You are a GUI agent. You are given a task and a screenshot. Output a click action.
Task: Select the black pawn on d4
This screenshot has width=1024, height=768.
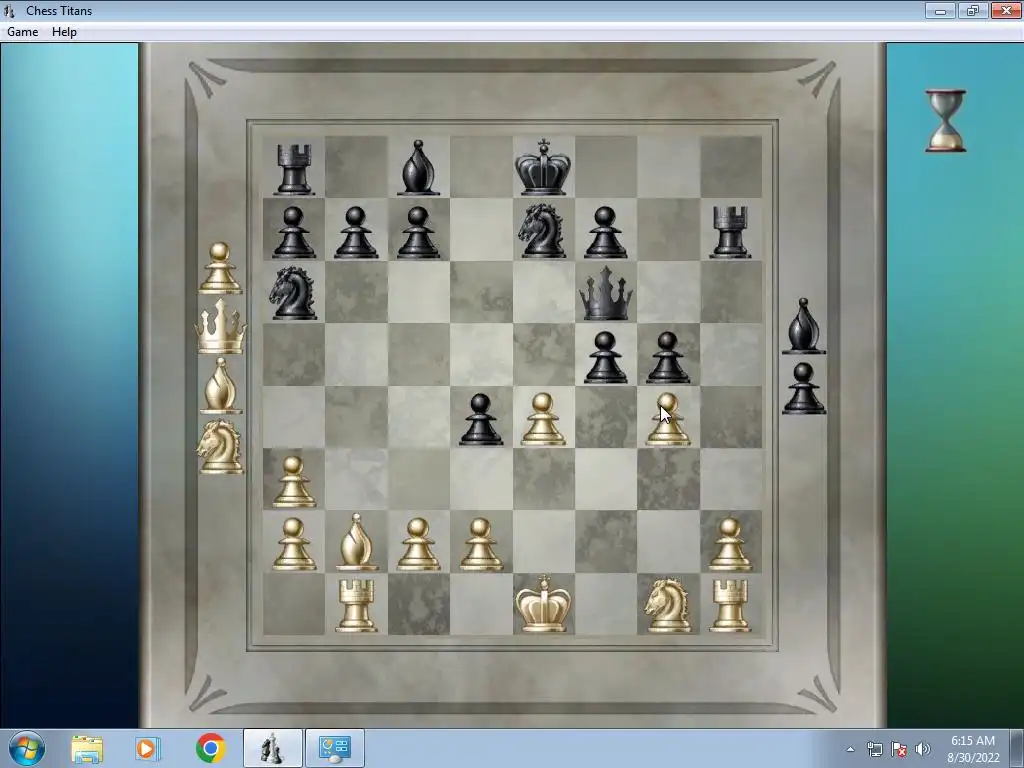click(481, 419)
